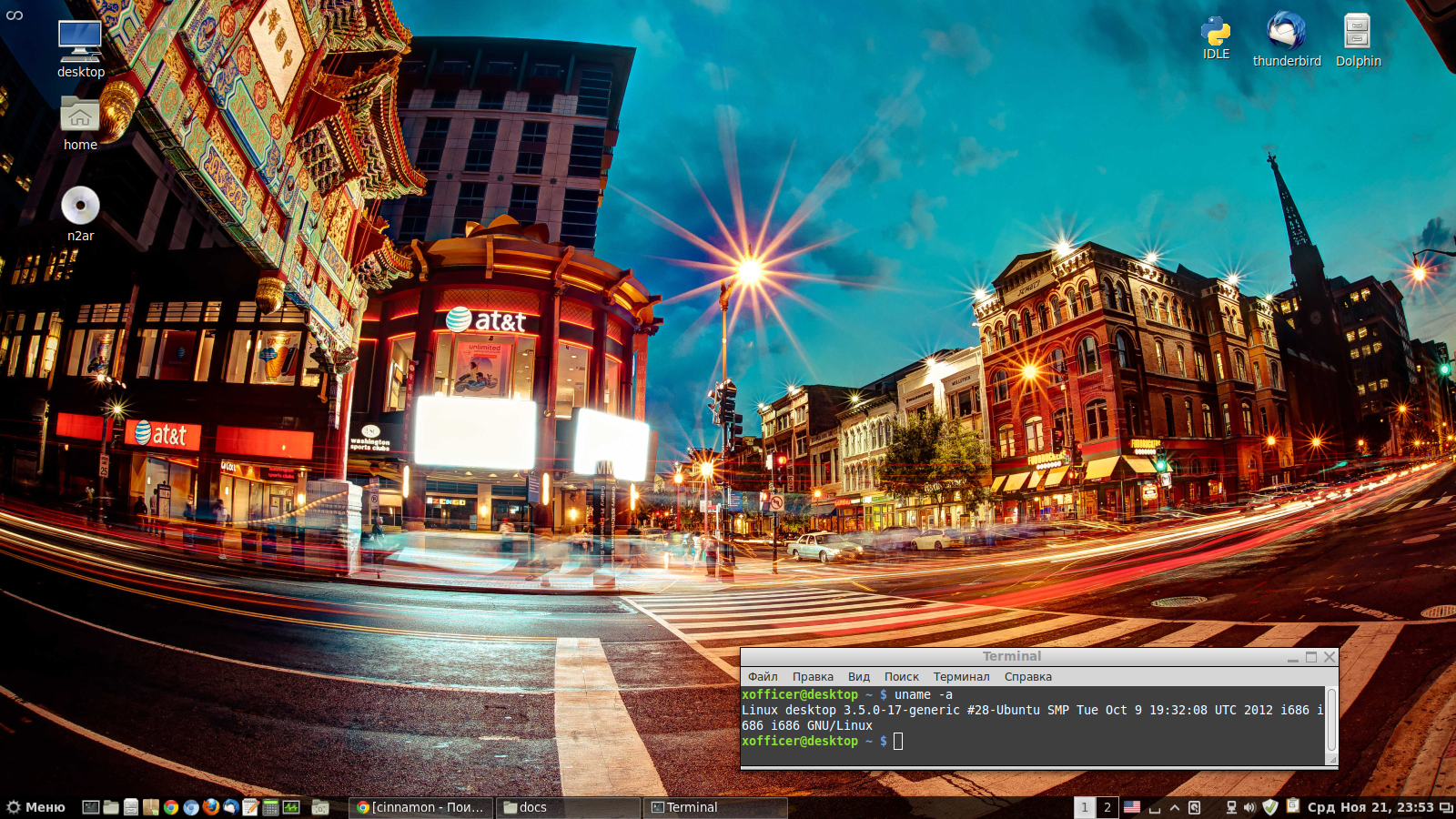Screen dimensions: 1456x819
Task: Switch to cinnamon Chrome window in taskbar
Action: tap(421, 807)
